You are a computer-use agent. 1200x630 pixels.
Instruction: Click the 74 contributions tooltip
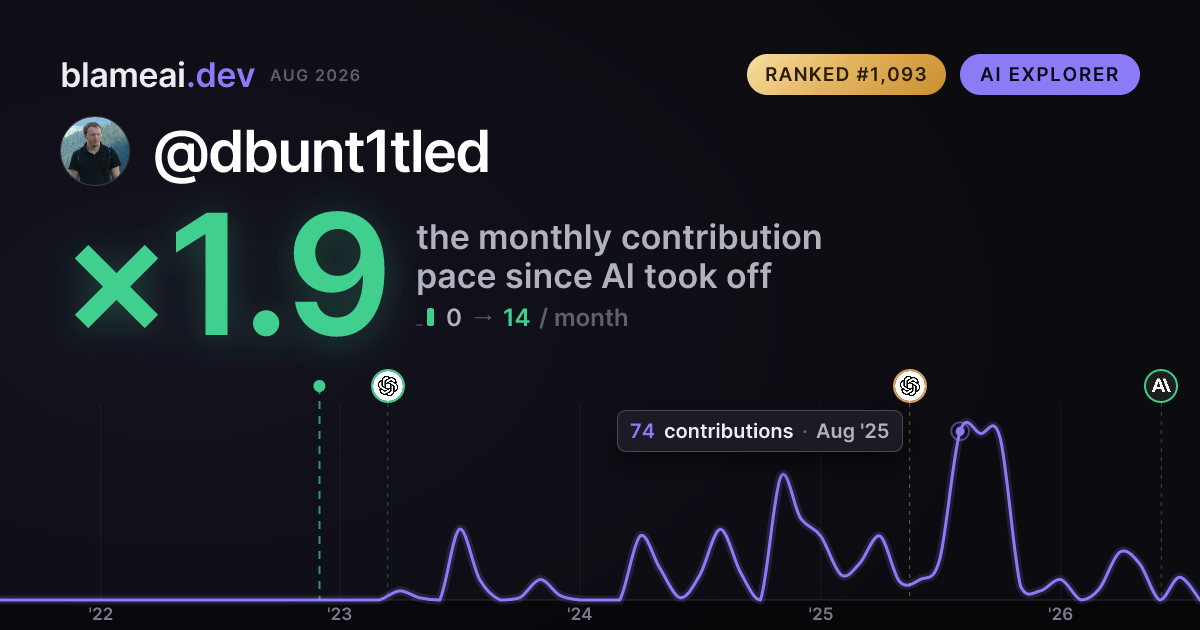coord(760,431)
